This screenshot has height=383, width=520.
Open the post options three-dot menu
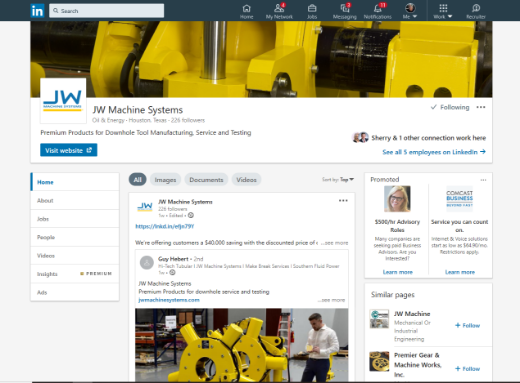343,201
